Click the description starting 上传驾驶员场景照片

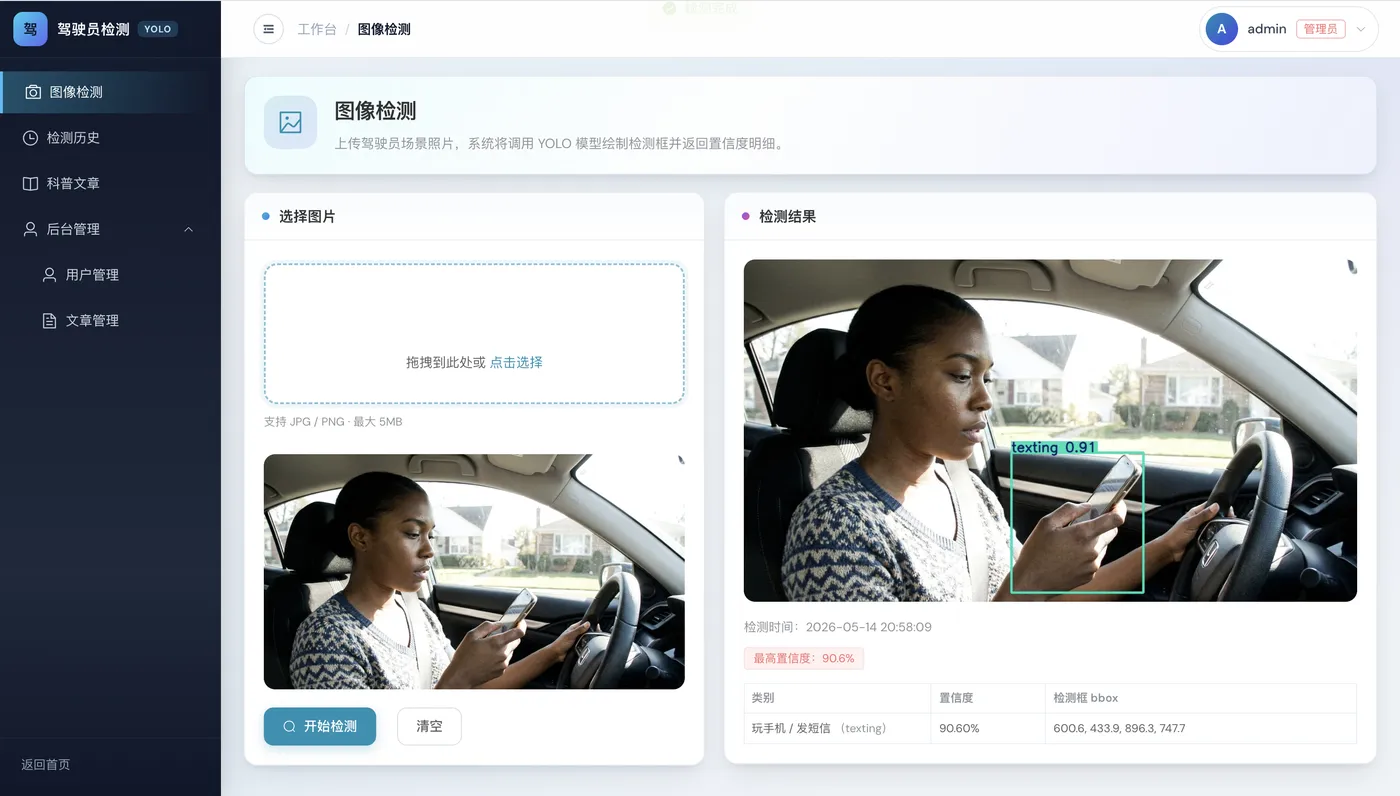point(561,143)
